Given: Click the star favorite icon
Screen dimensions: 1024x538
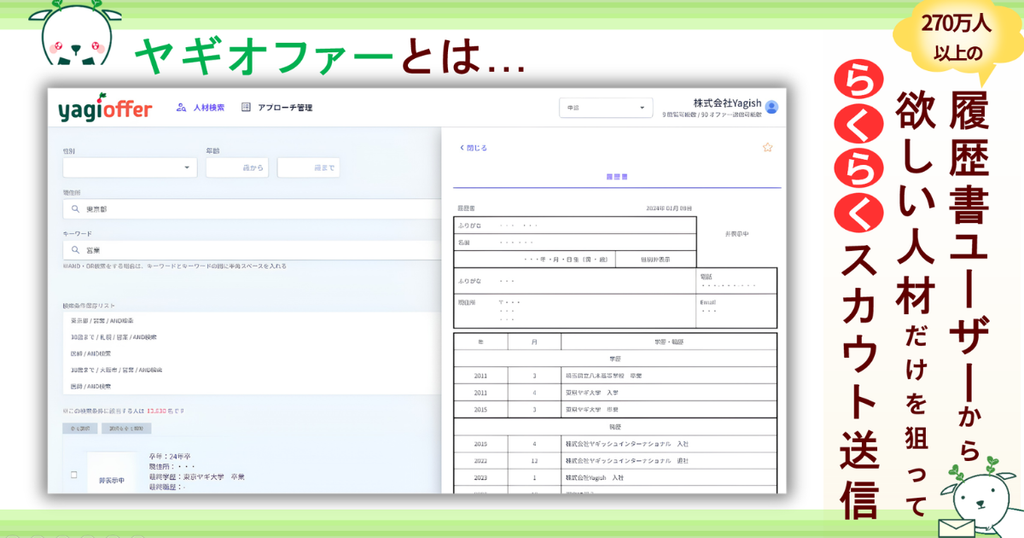Looking at the screenshot, I should point(767,148).
